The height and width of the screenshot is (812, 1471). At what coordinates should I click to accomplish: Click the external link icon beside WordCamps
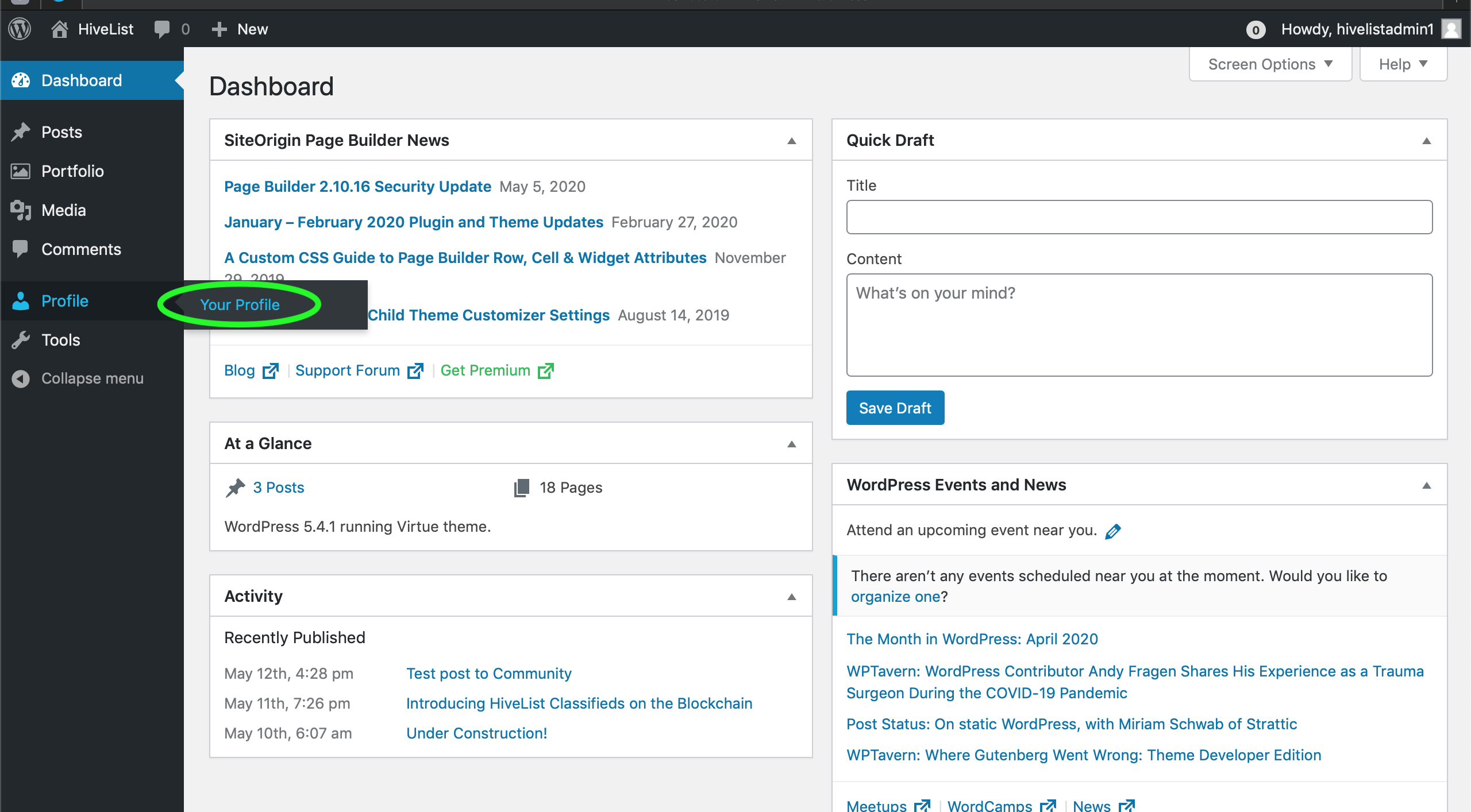[1048, 805]
